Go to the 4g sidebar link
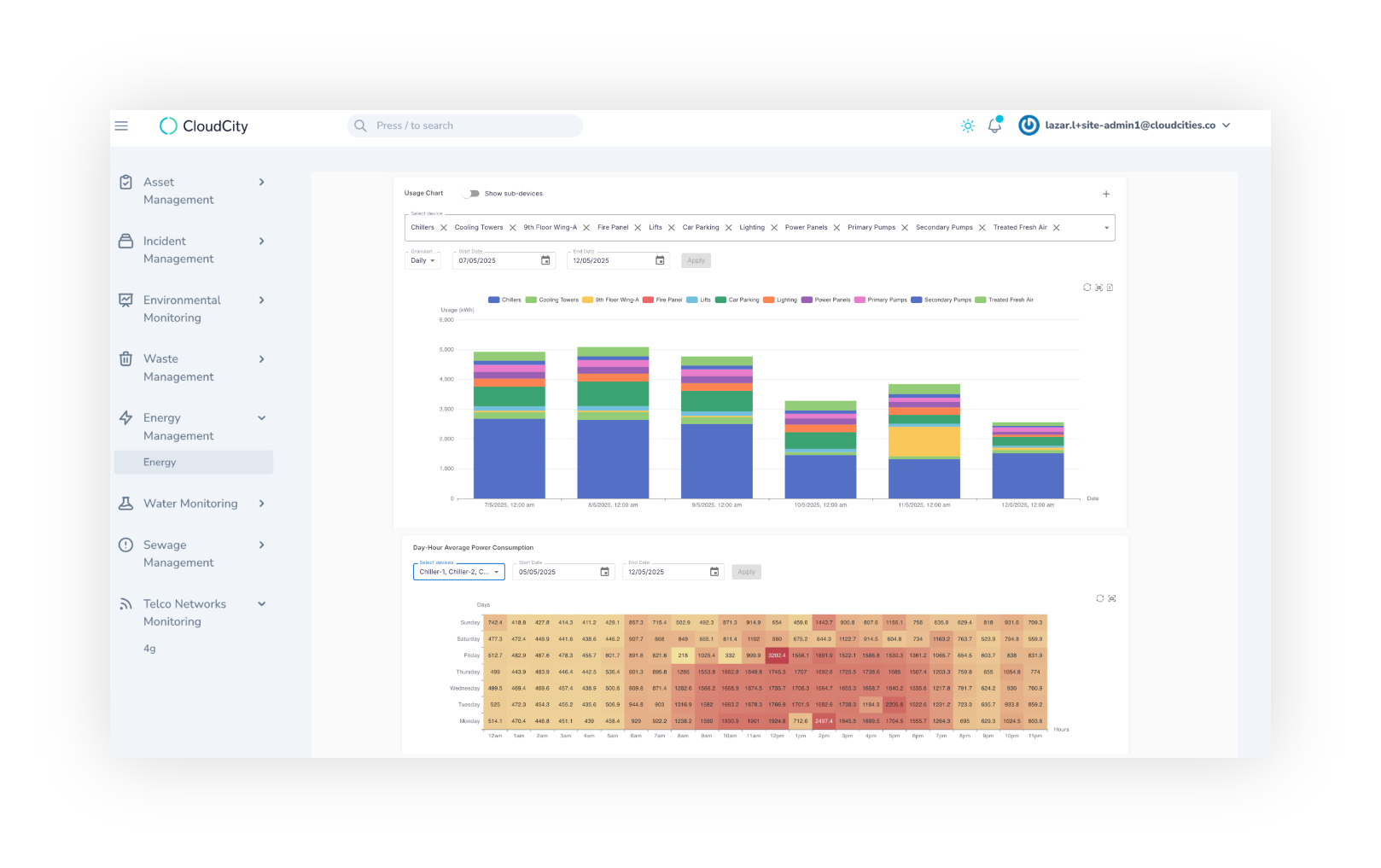 coord(149,649)
